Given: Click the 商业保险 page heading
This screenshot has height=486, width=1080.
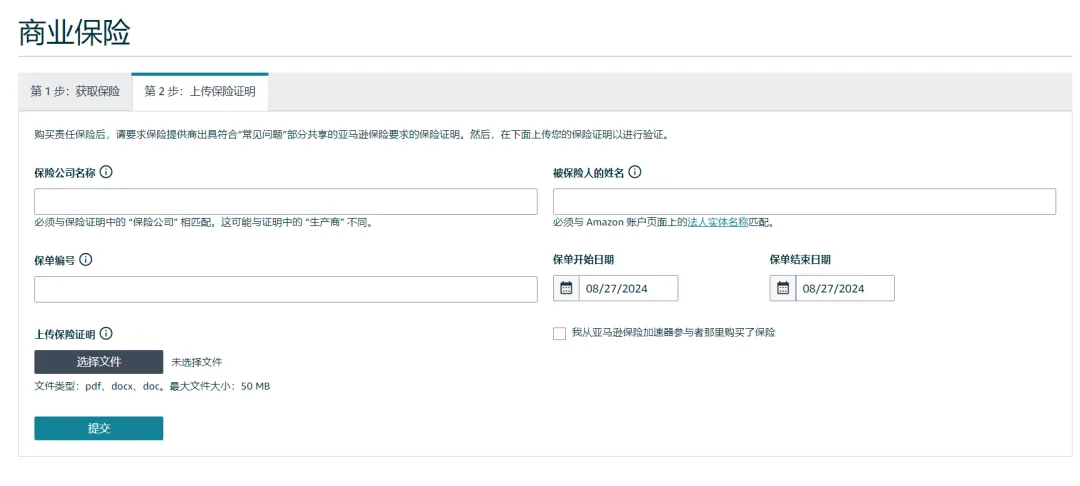Looking at the screenshot, I should pos(75,32).
